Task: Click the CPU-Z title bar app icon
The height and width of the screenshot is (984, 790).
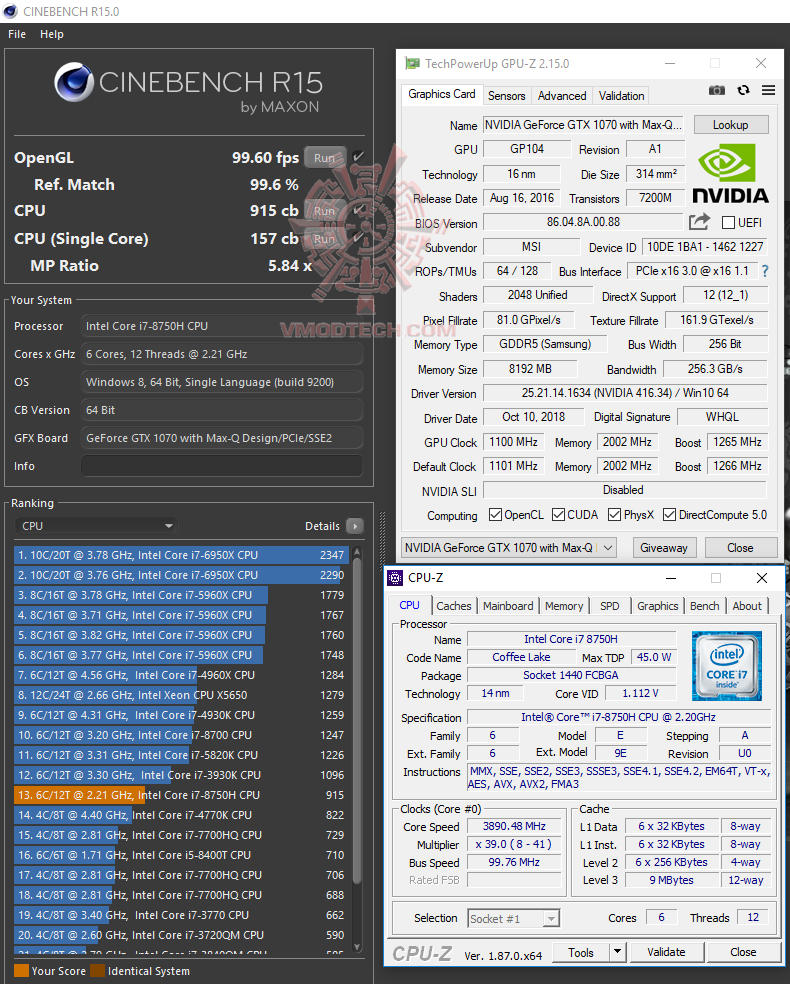Action: point(395,577)
